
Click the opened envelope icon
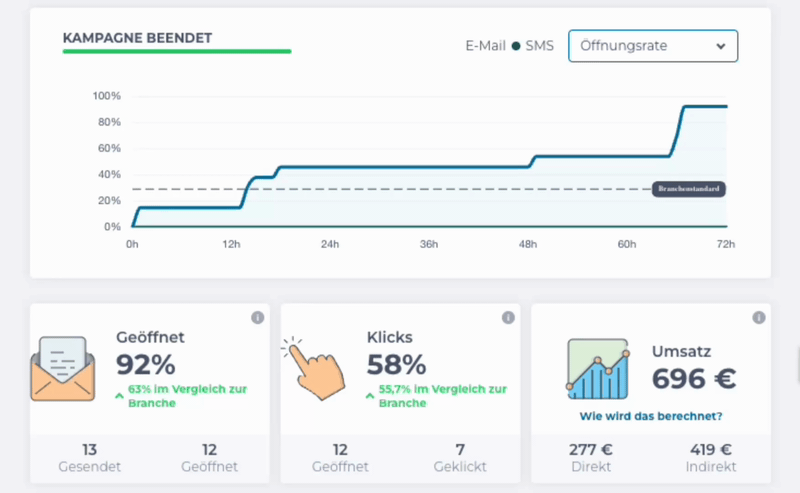tap(63, 368)
